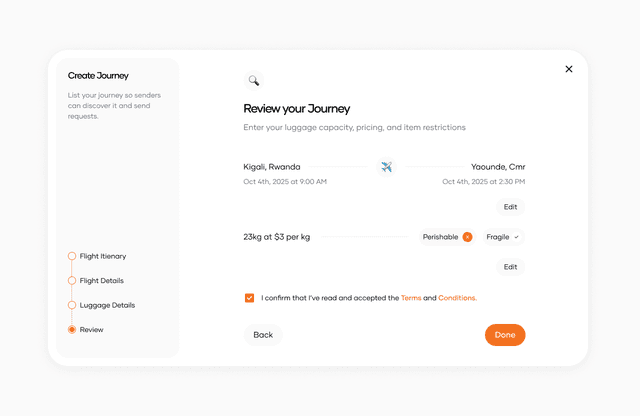Screen dimensions: 640x416
Task: Submit the journey with Done
Action: [505, 335]
